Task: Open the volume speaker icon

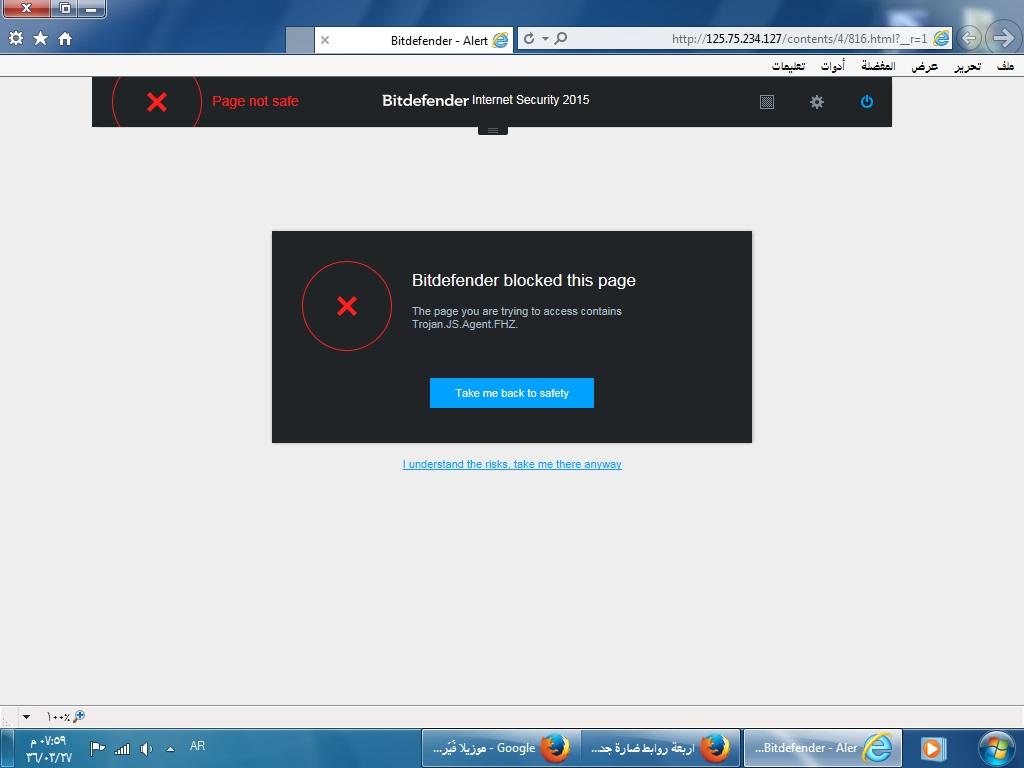Action: pyautogui.click(x=146, y=748)
